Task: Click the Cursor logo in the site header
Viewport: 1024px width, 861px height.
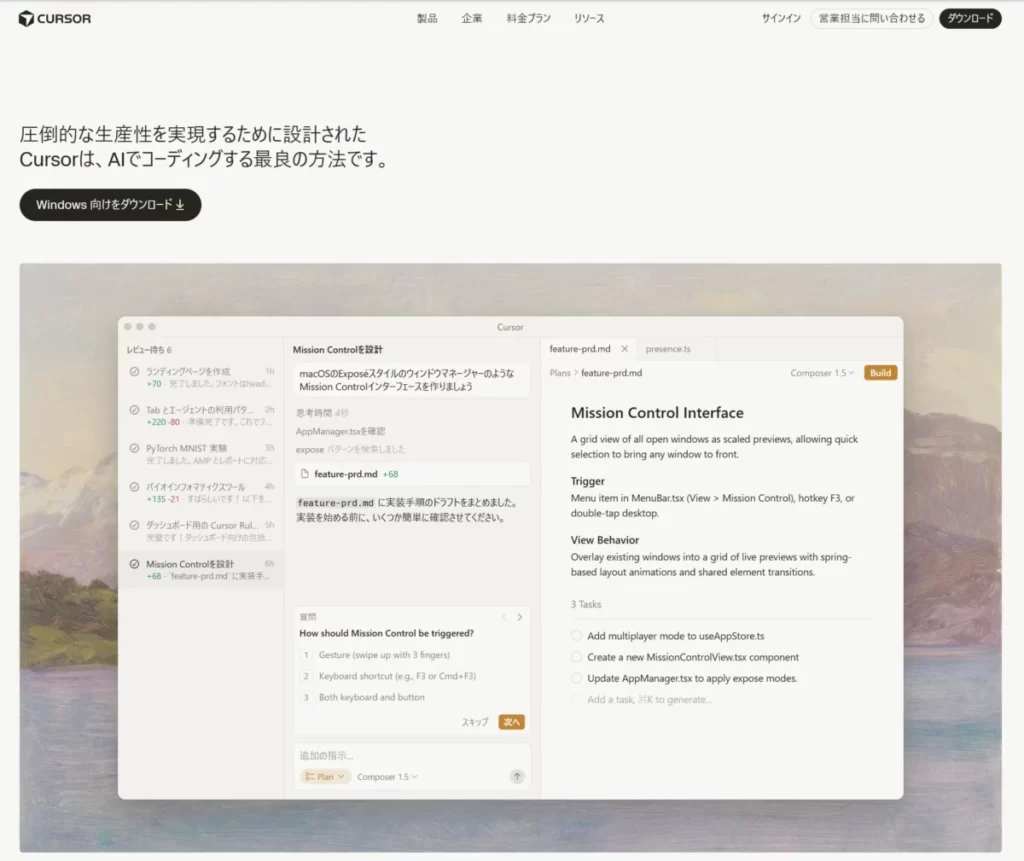Action: [x=54, y=18]
